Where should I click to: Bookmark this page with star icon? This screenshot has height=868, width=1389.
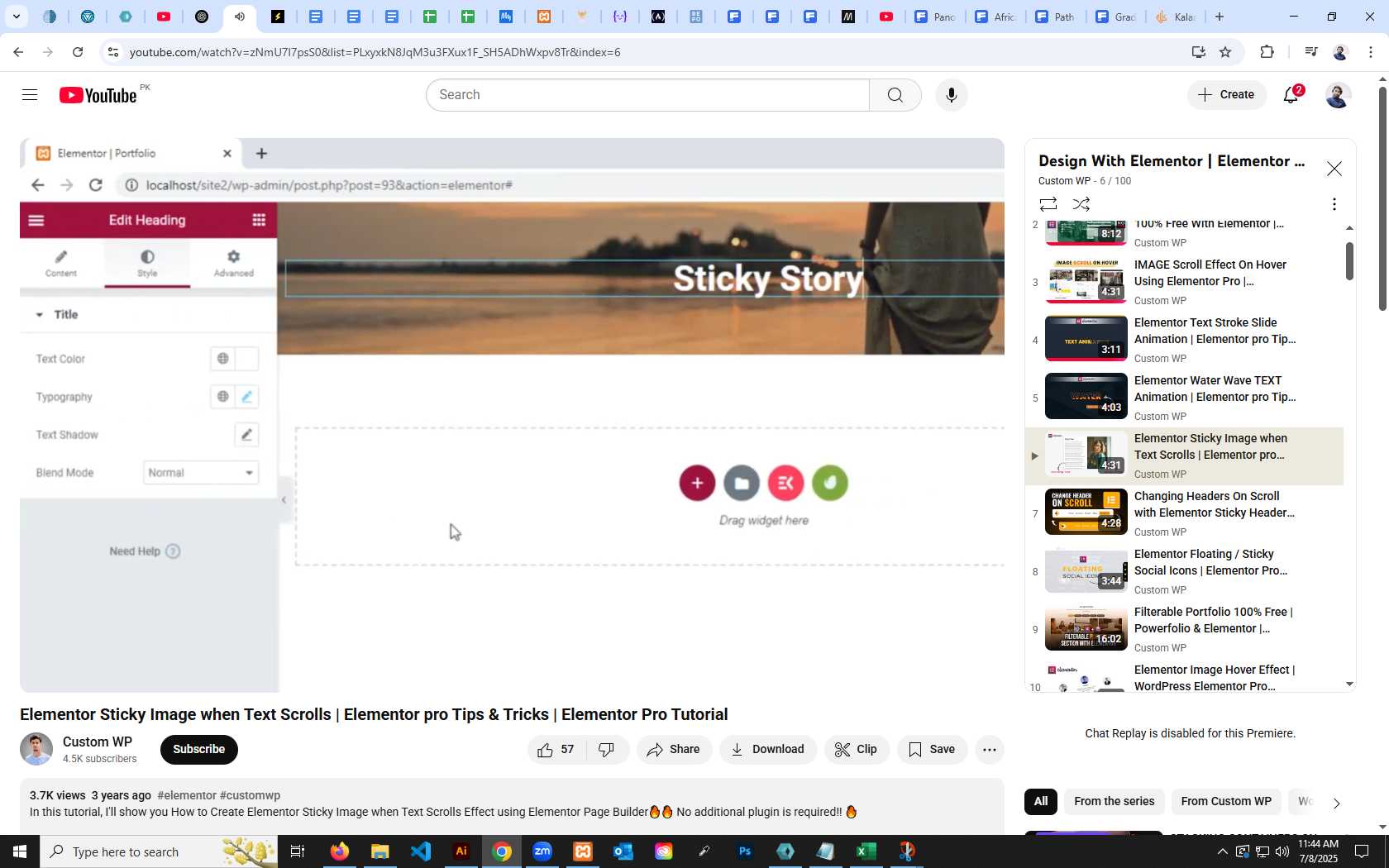[x=1225, y=52]
